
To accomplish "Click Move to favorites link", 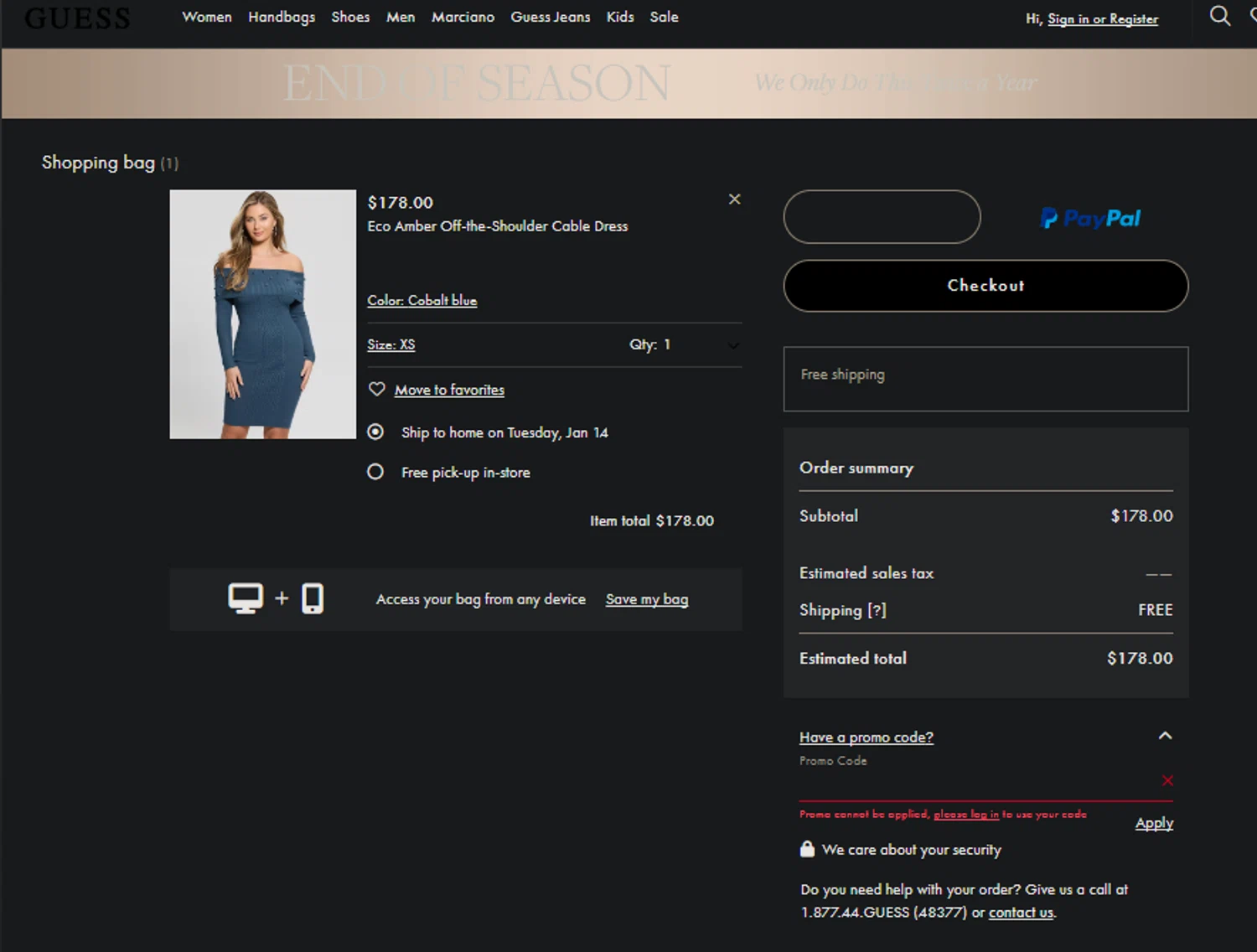I will [x=449, y=390].
